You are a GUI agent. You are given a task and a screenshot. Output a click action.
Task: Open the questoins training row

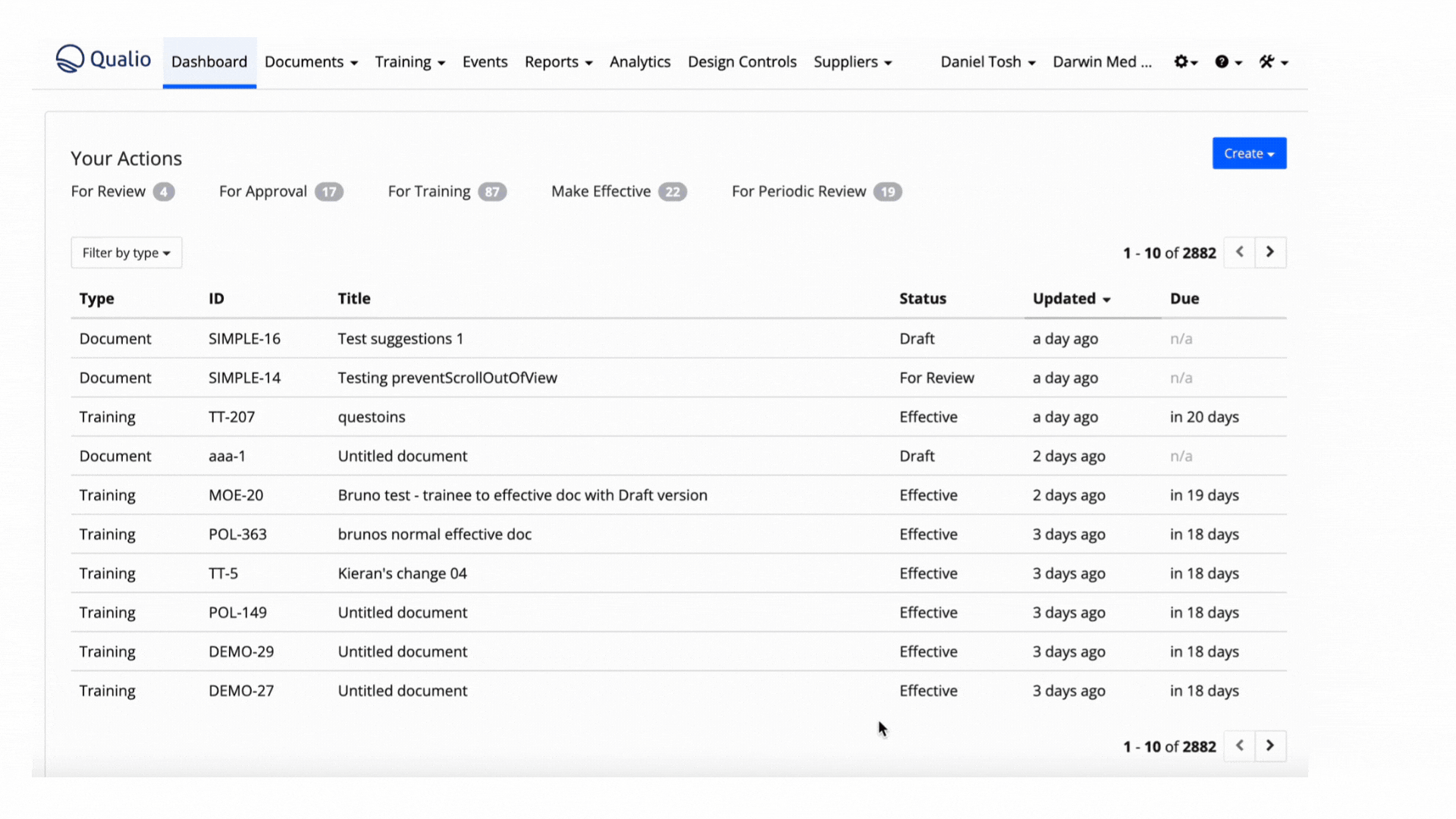pyautogui.click(x=679, y=417)
